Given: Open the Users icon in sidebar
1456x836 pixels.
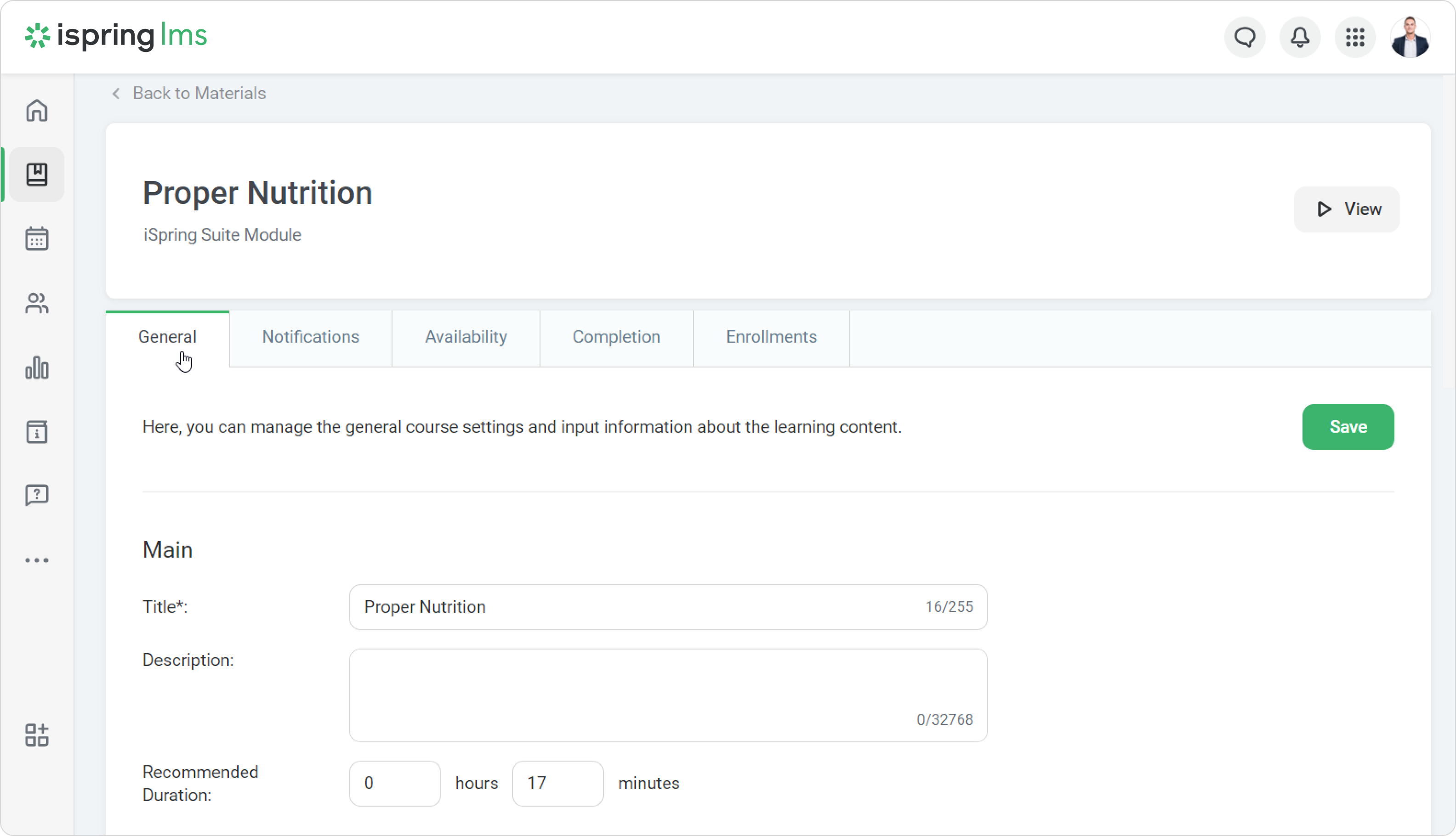Looking at the screenshot, I should 37,303.
